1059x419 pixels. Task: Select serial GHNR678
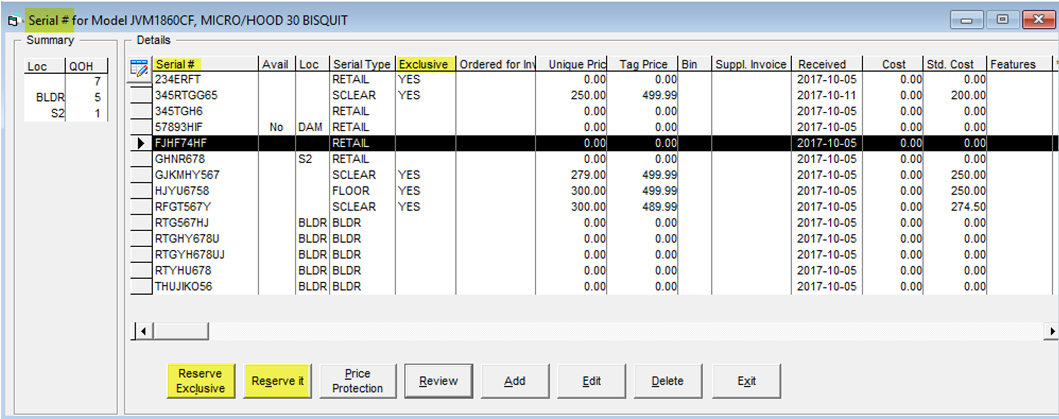coord(205,159)
